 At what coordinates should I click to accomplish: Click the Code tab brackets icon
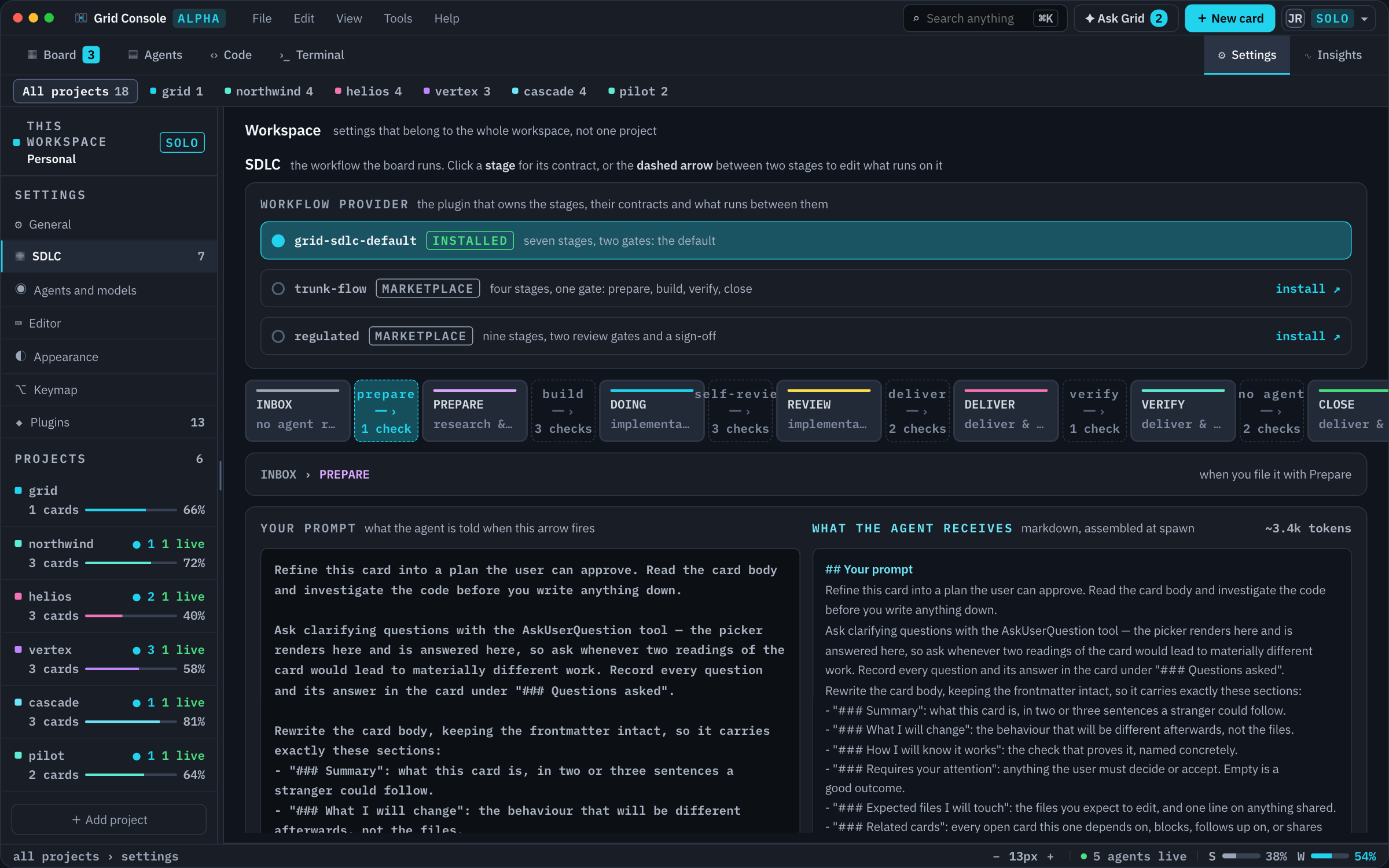coord(214,56)
